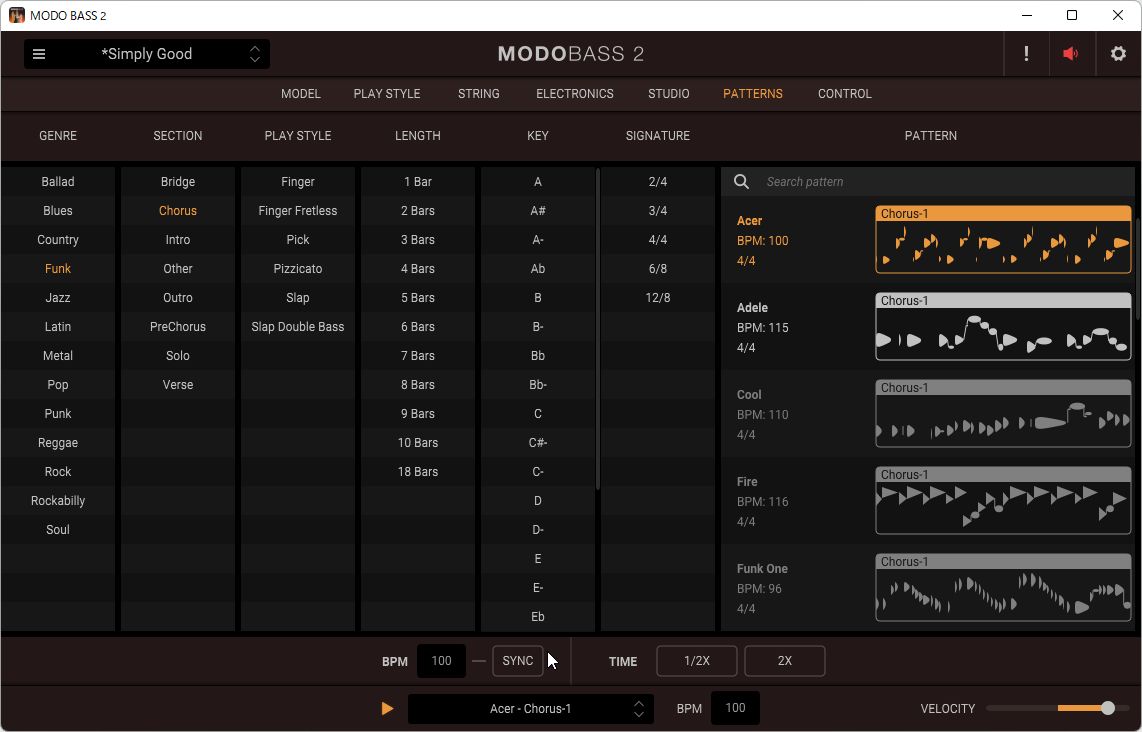Open the Simply Good preset selector
The image size is (1142, 732).
coord(146,54)
